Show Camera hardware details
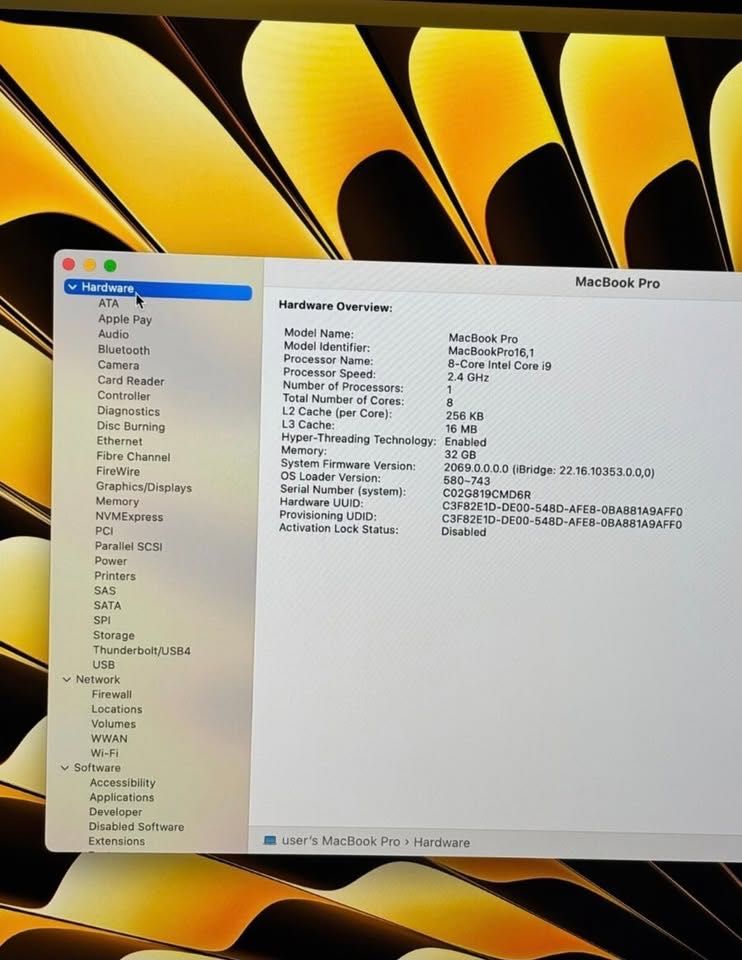This screenshot has width=742, height=960. coord(118,365)
